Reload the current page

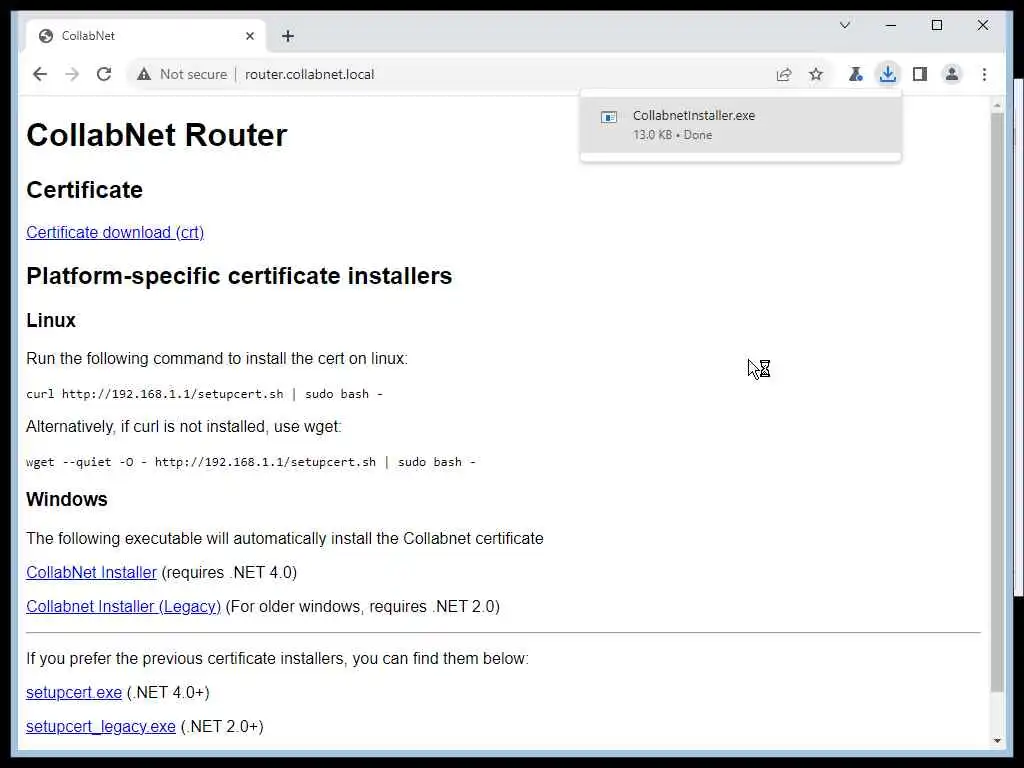[104, 74]
